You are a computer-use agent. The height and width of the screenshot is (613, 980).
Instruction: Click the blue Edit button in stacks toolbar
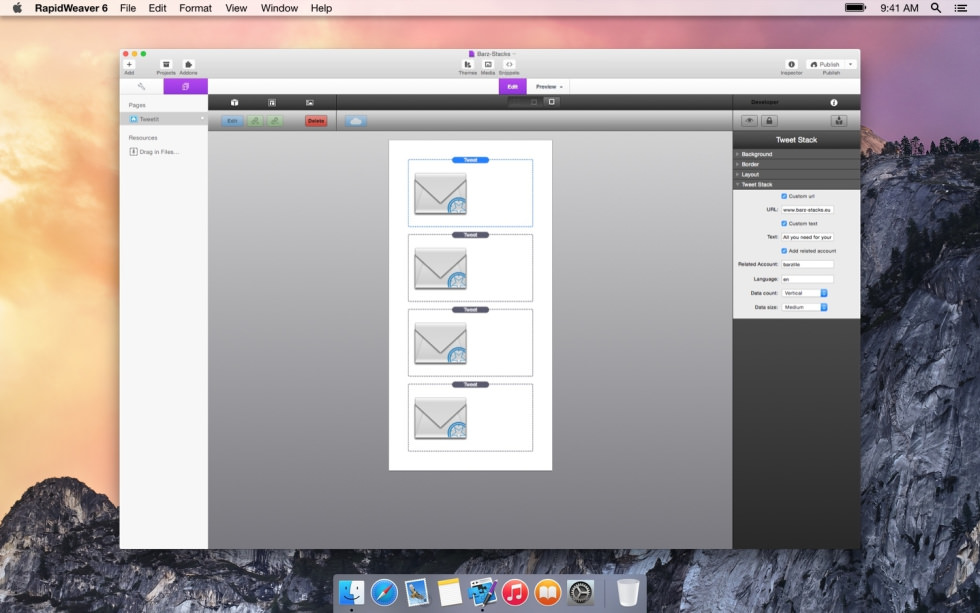232,121
